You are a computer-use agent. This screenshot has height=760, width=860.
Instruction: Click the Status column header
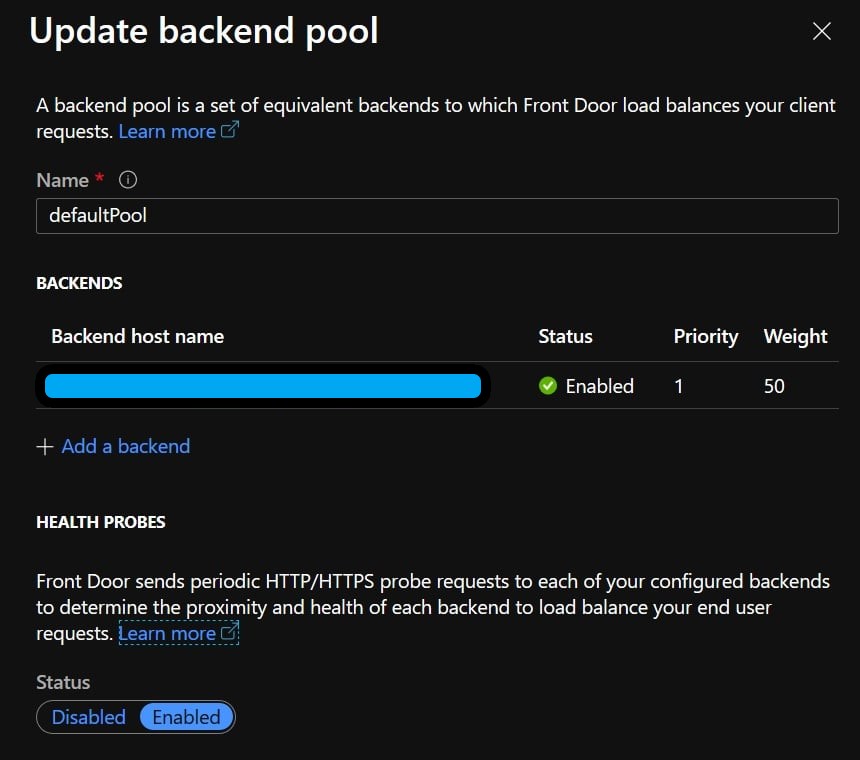tap(565, 336)
